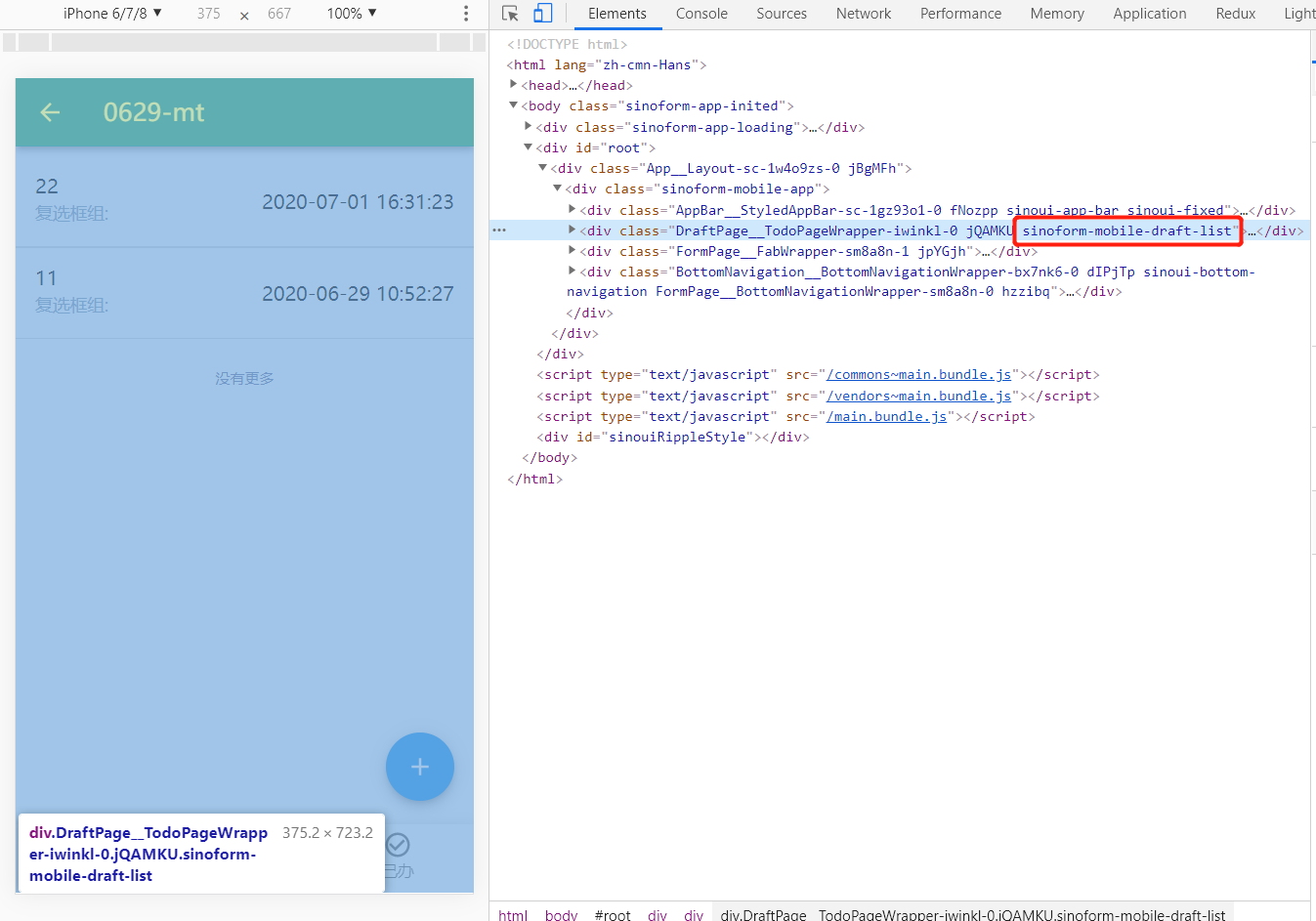Select #root in the breadcrumb bar
The image size is (1316, 921).
[613, 914]
